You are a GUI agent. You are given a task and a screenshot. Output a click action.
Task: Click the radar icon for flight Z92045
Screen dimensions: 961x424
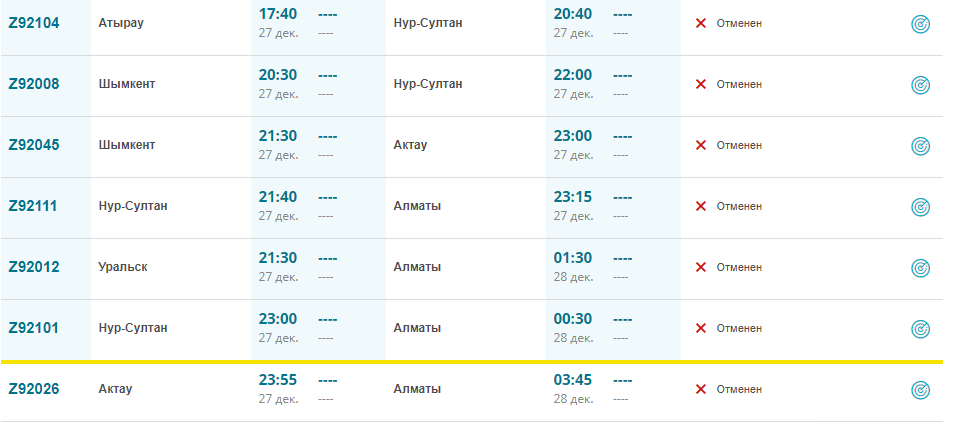[920, 146]
